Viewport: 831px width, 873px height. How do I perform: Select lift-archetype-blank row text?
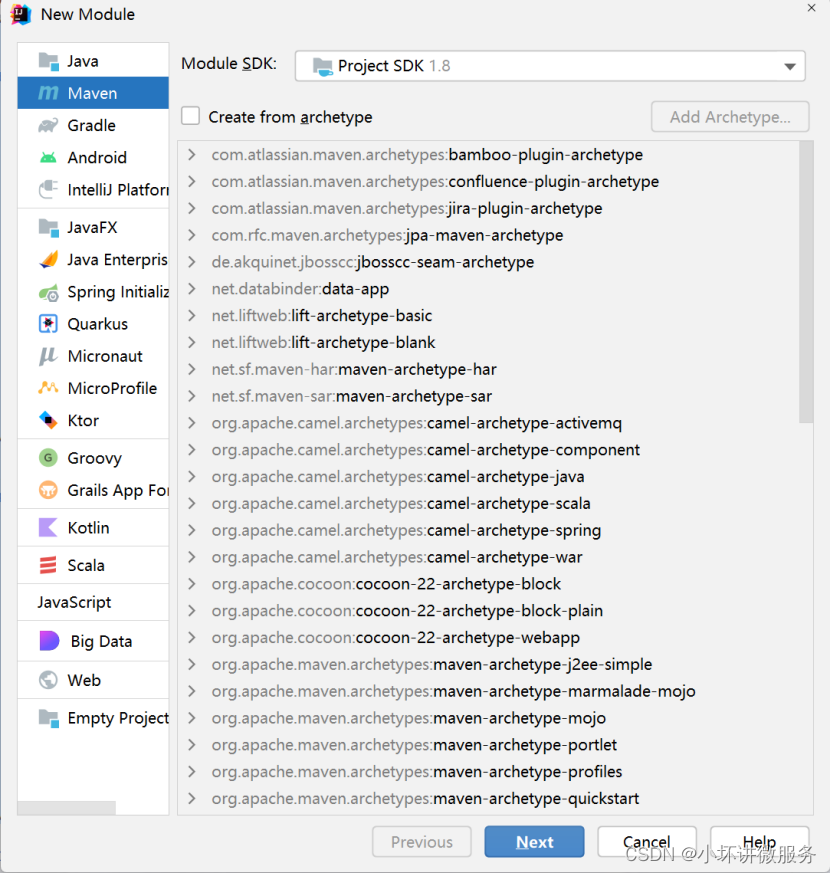[323, 342]
